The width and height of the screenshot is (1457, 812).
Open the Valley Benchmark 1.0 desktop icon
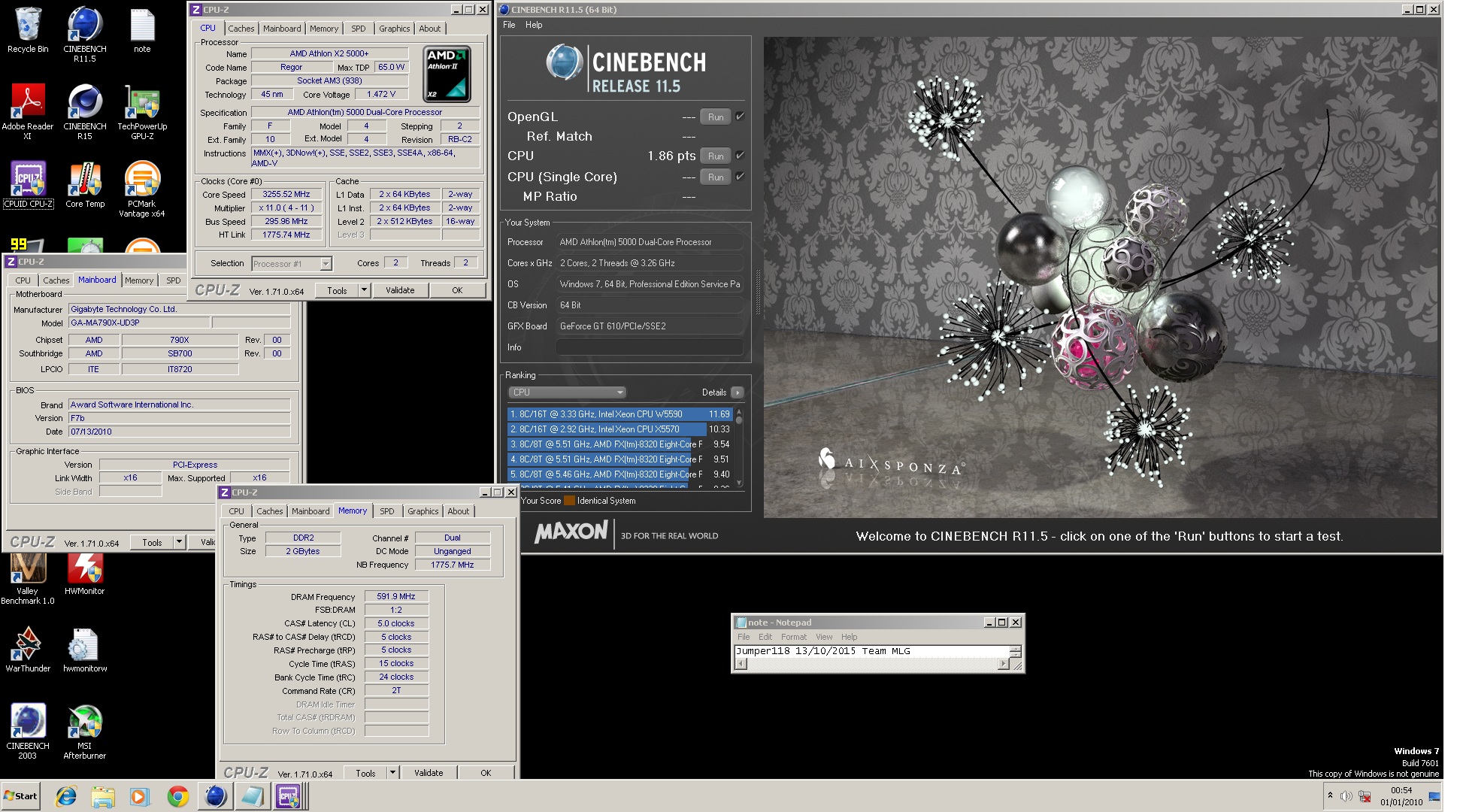click(x=28, y=579)
